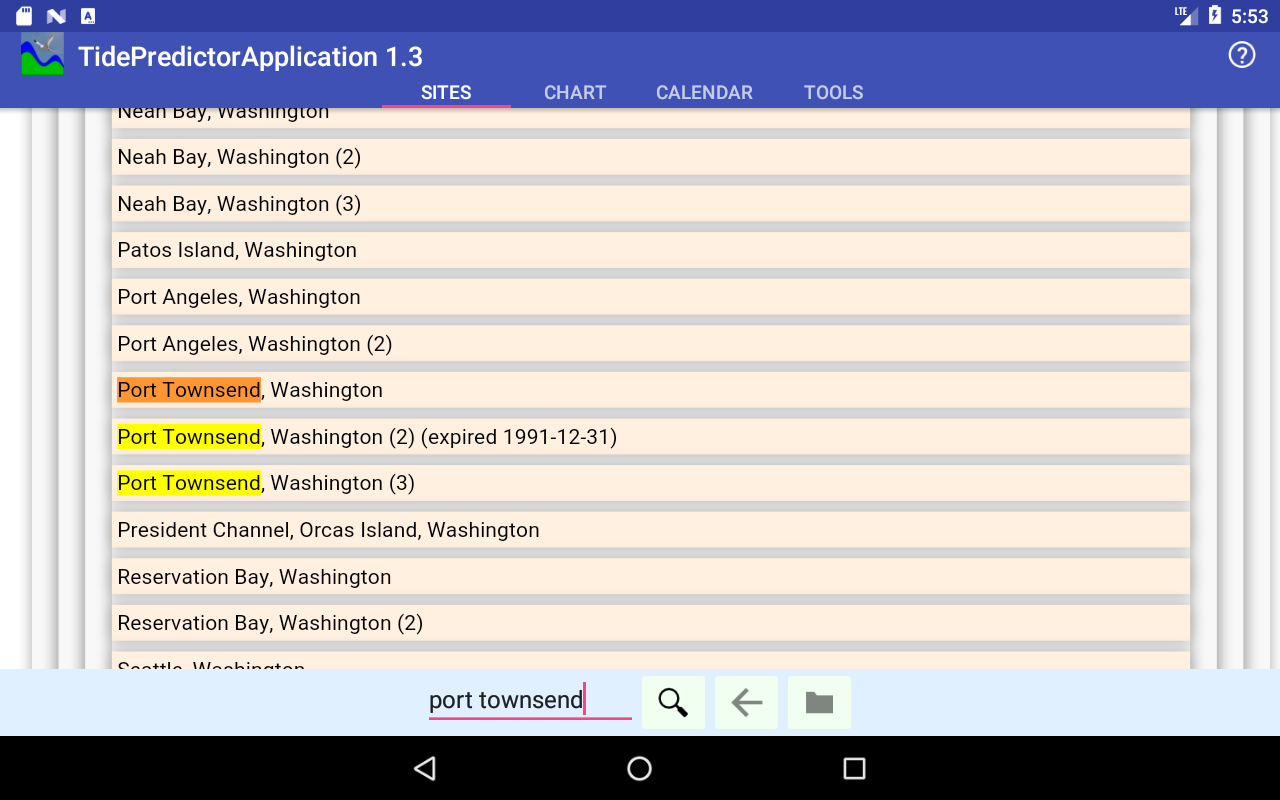Select Port Angeles, Washington (2)

pos(651,344)
